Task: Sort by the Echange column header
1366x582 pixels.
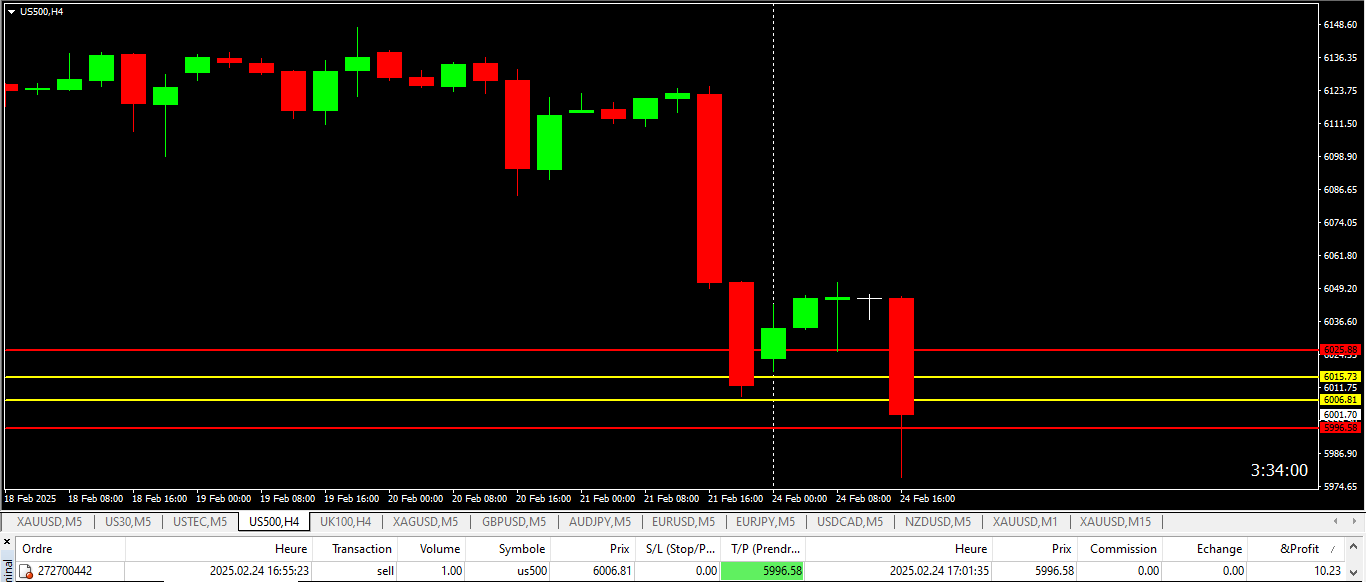Action: [1205, 548]
